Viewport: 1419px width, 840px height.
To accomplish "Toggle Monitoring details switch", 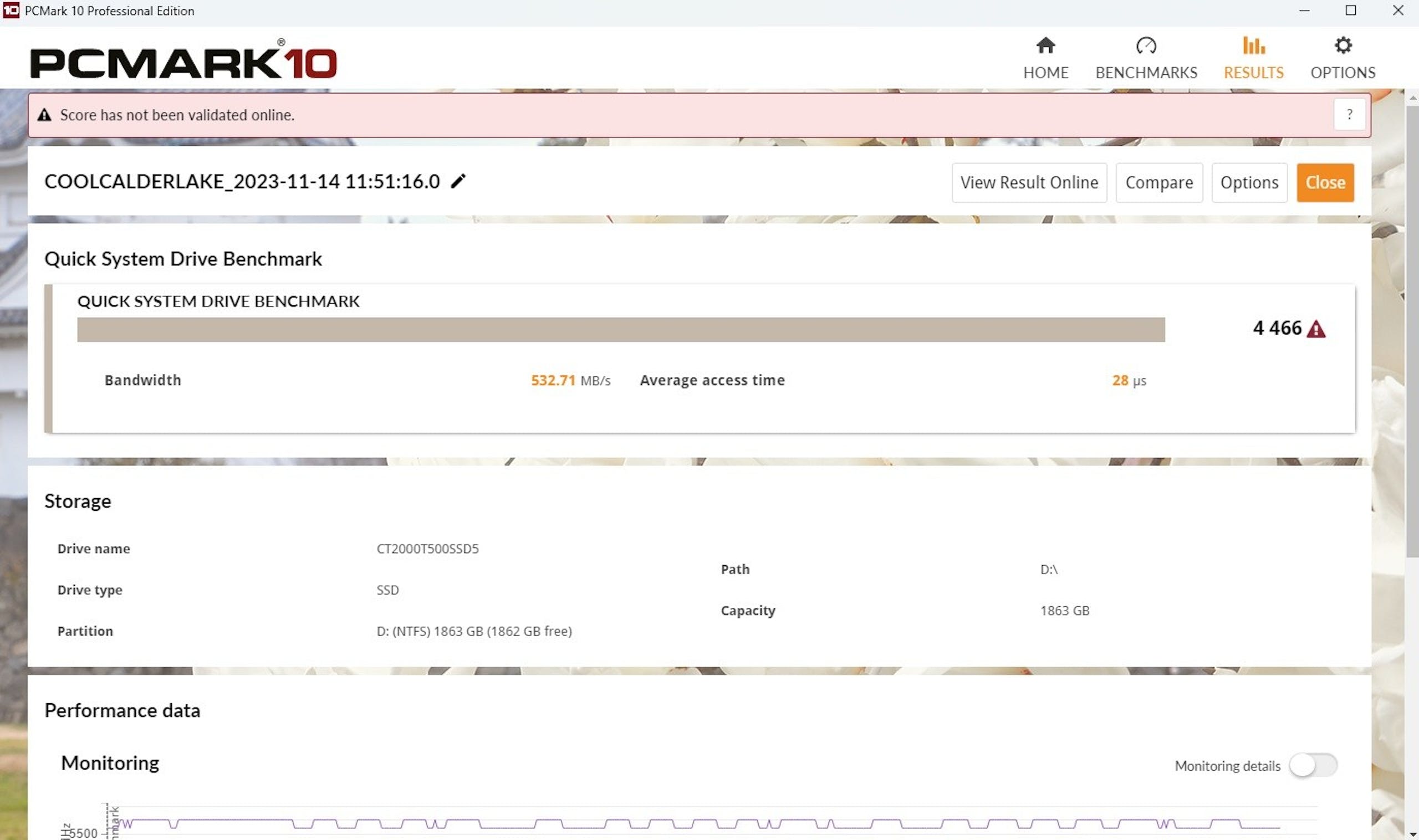I will click(1313, 766).
